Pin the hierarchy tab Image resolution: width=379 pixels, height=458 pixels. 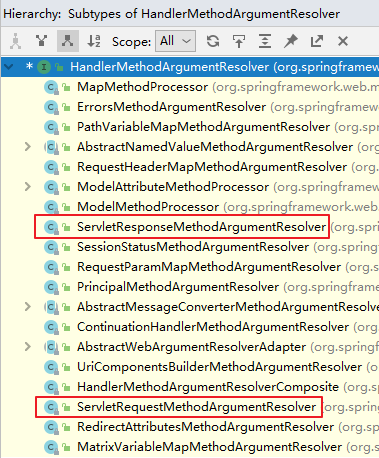291,41
